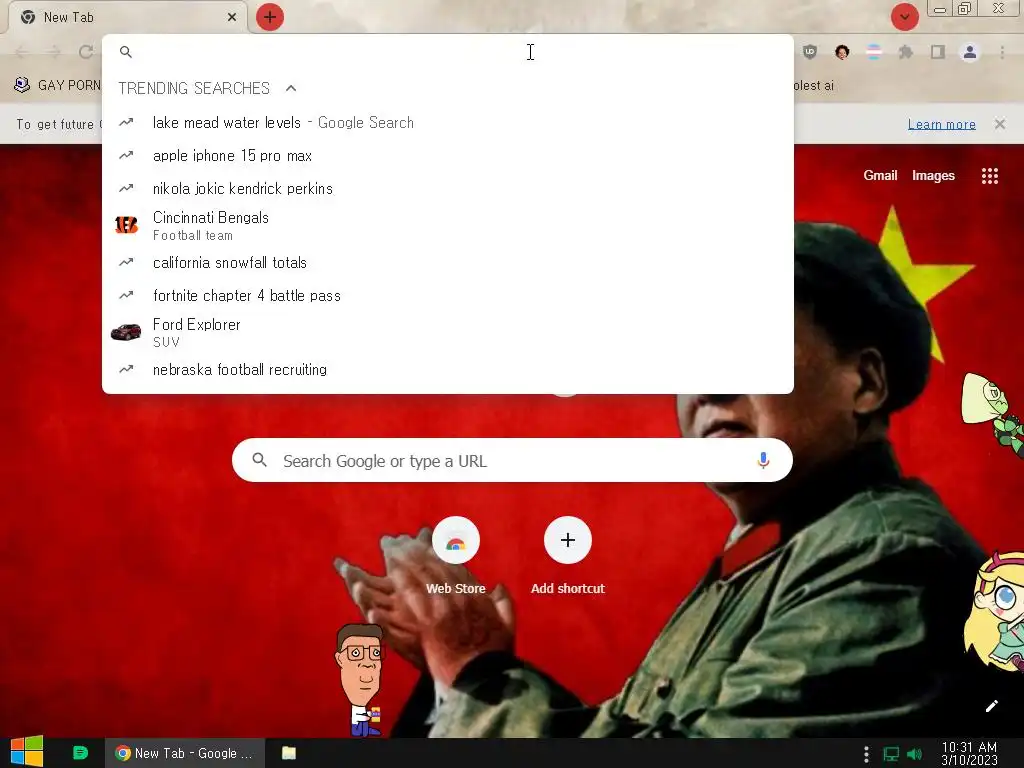Open the Chrome profile avatar menu
Viewport: 1024px width, 768px height.
(x=970, y=52)
